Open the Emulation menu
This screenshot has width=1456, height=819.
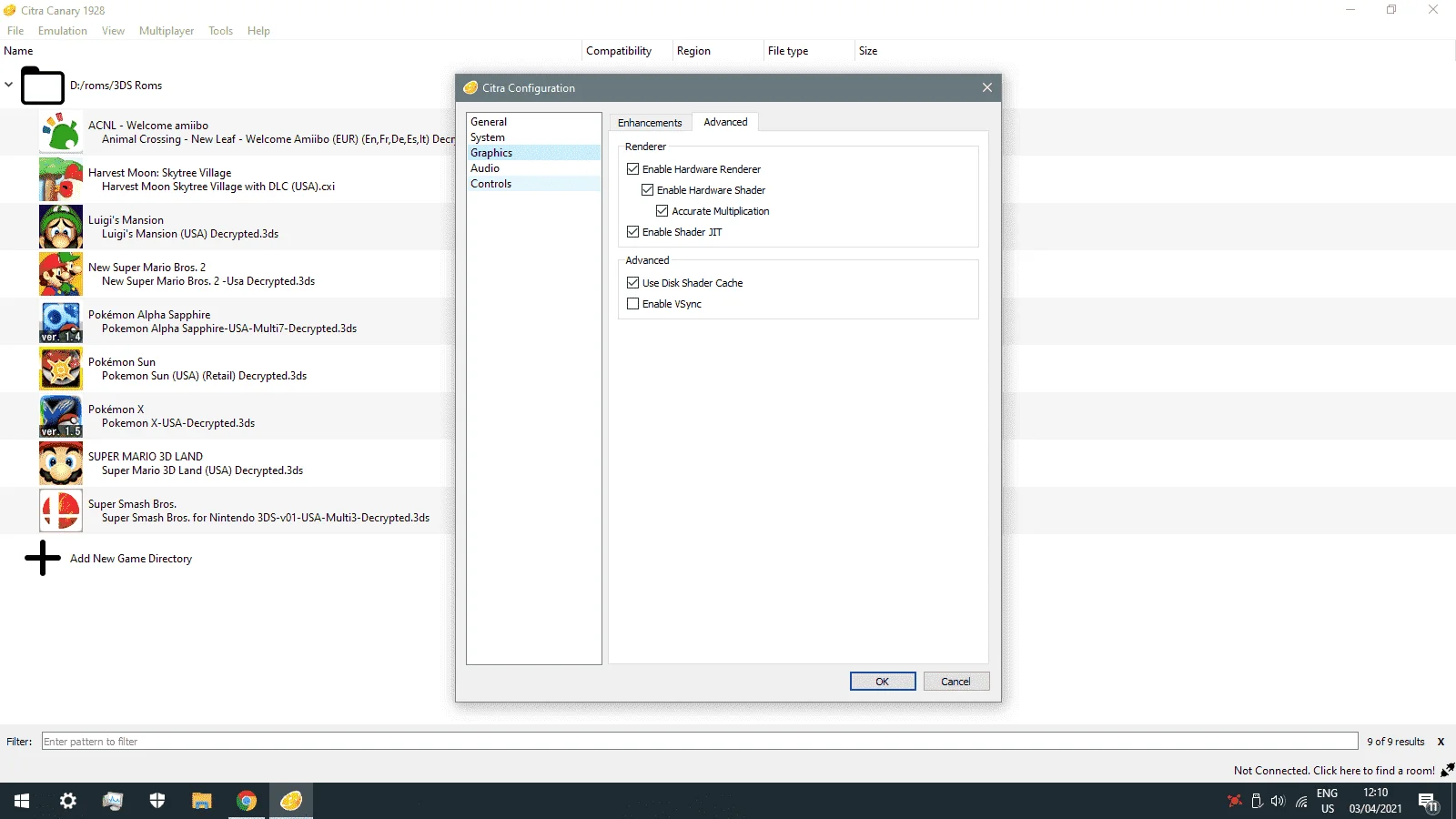pyautogui.click(x=63, y=31)
